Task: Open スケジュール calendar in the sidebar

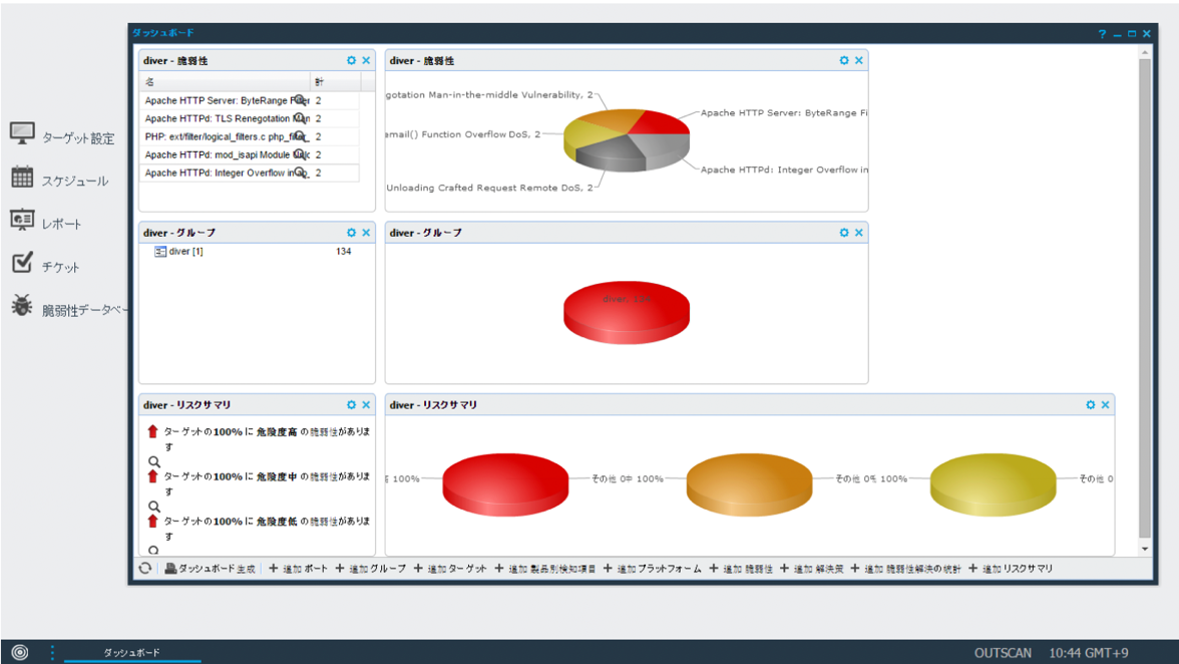Action: point(59,179)
